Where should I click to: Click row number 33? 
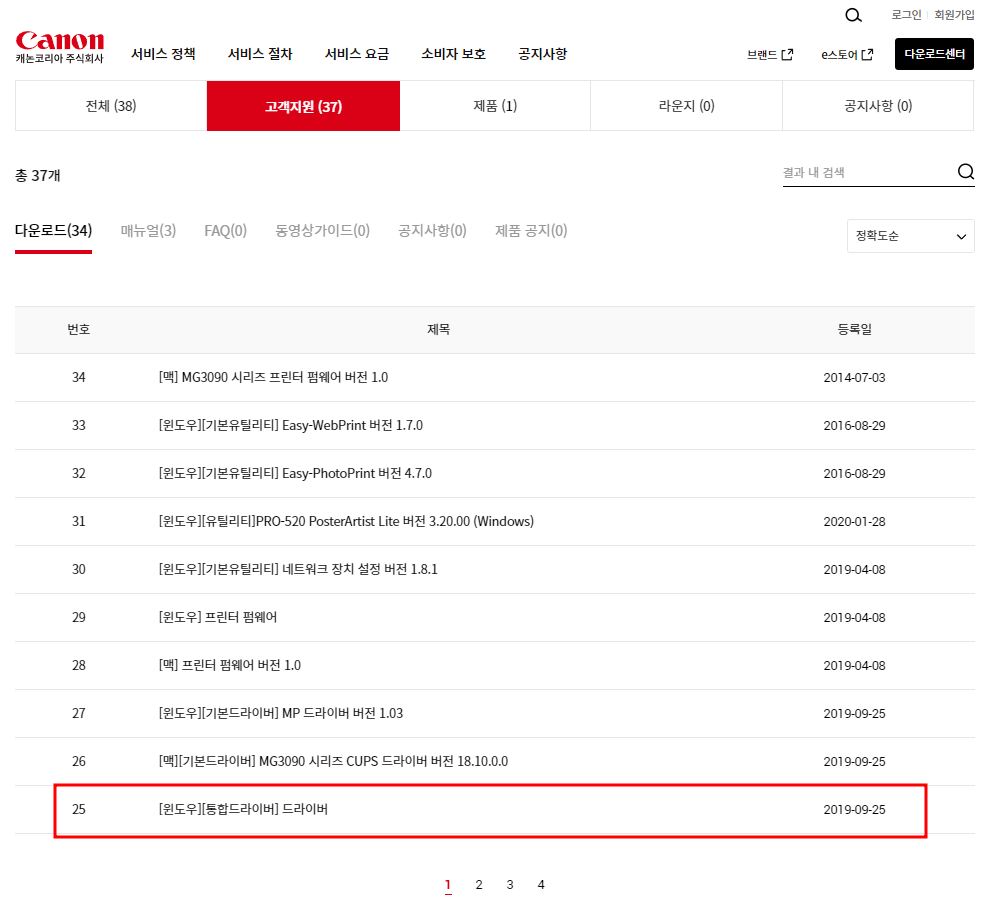(79, 425)
